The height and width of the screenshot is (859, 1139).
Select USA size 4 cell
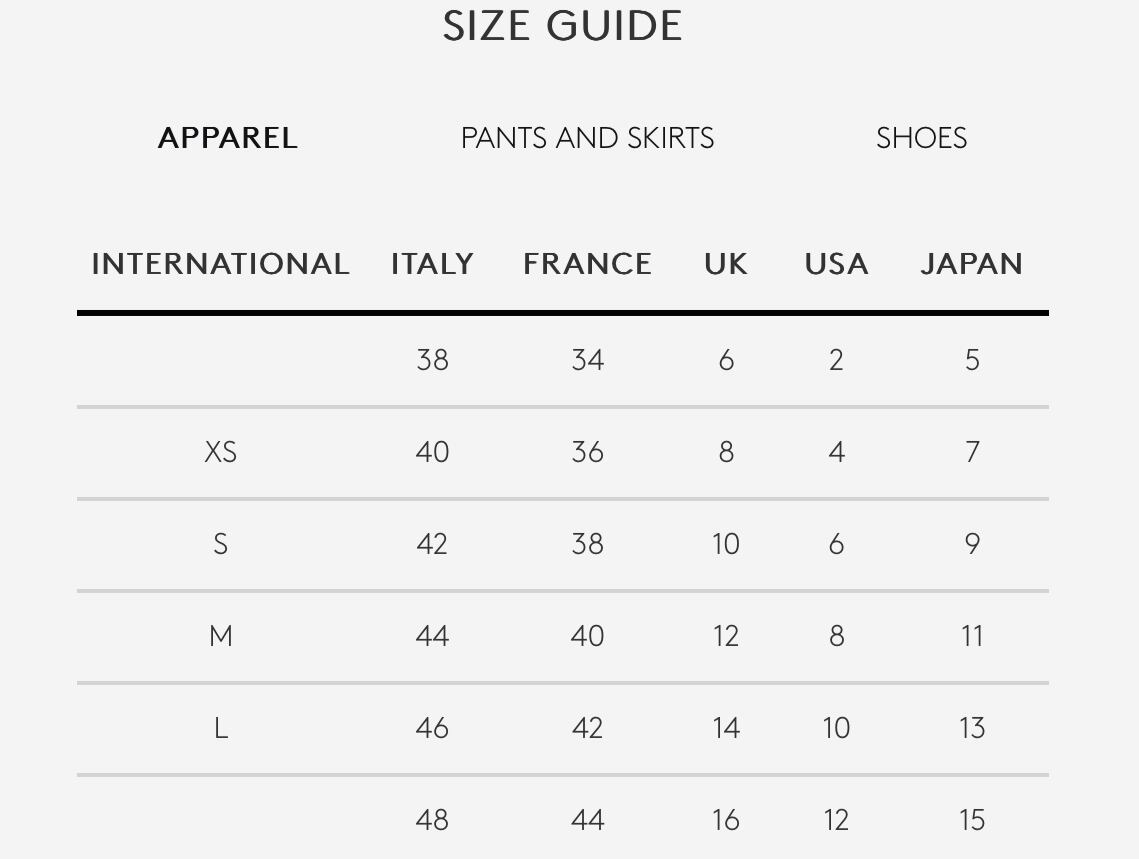tap(836, 452)
